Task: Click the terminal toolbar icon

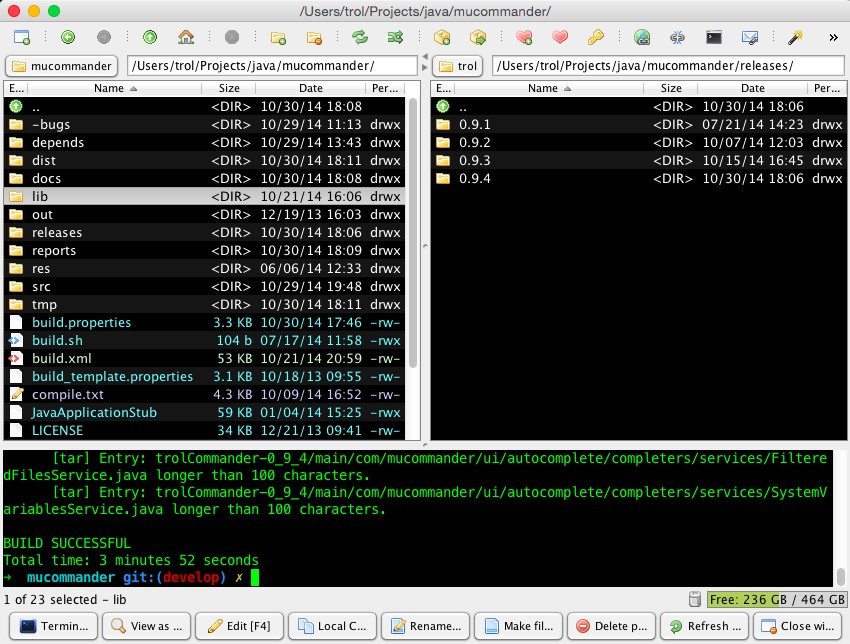Action: click(714, 38)
